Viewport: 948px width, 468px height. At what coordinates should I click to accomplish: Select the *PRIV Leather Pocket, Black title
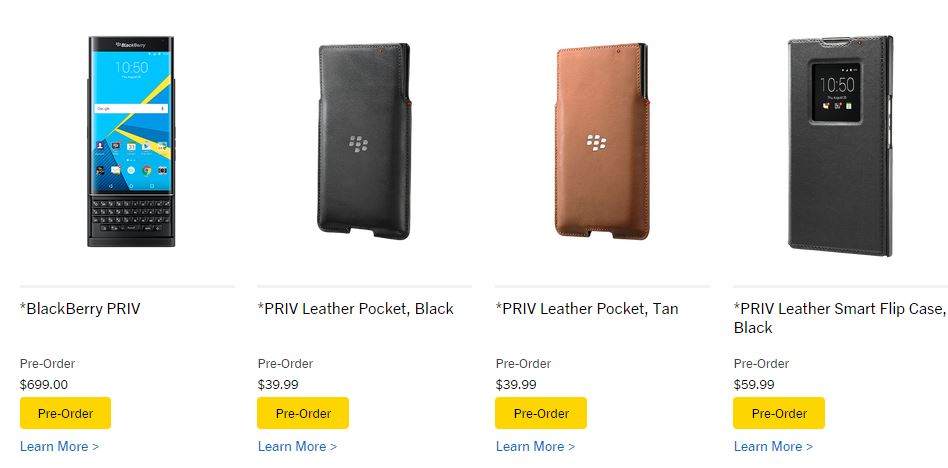(356, 309)
